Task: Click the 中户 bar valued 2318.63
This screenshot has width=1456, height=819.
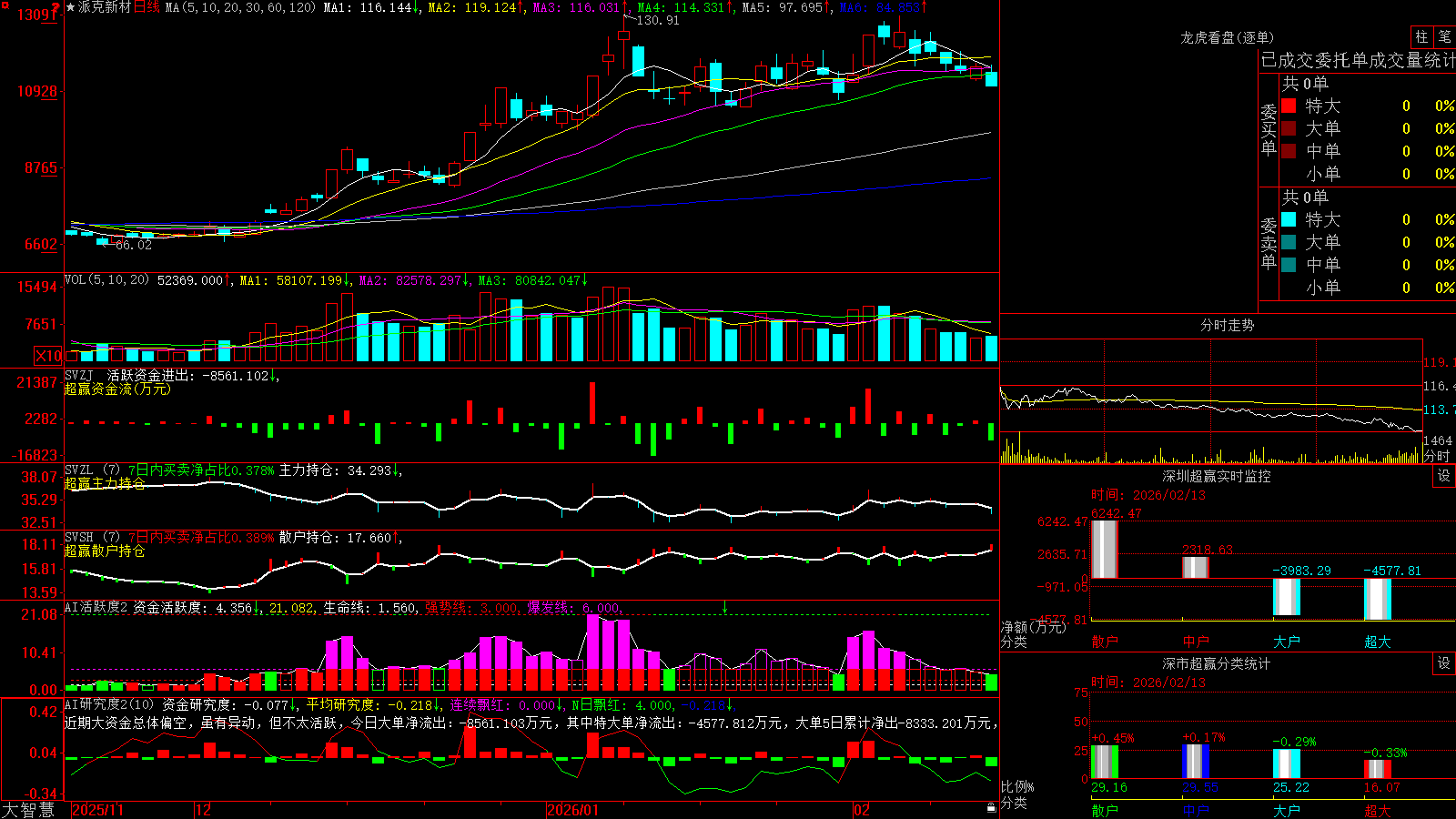Action: tap(1196, 567)
